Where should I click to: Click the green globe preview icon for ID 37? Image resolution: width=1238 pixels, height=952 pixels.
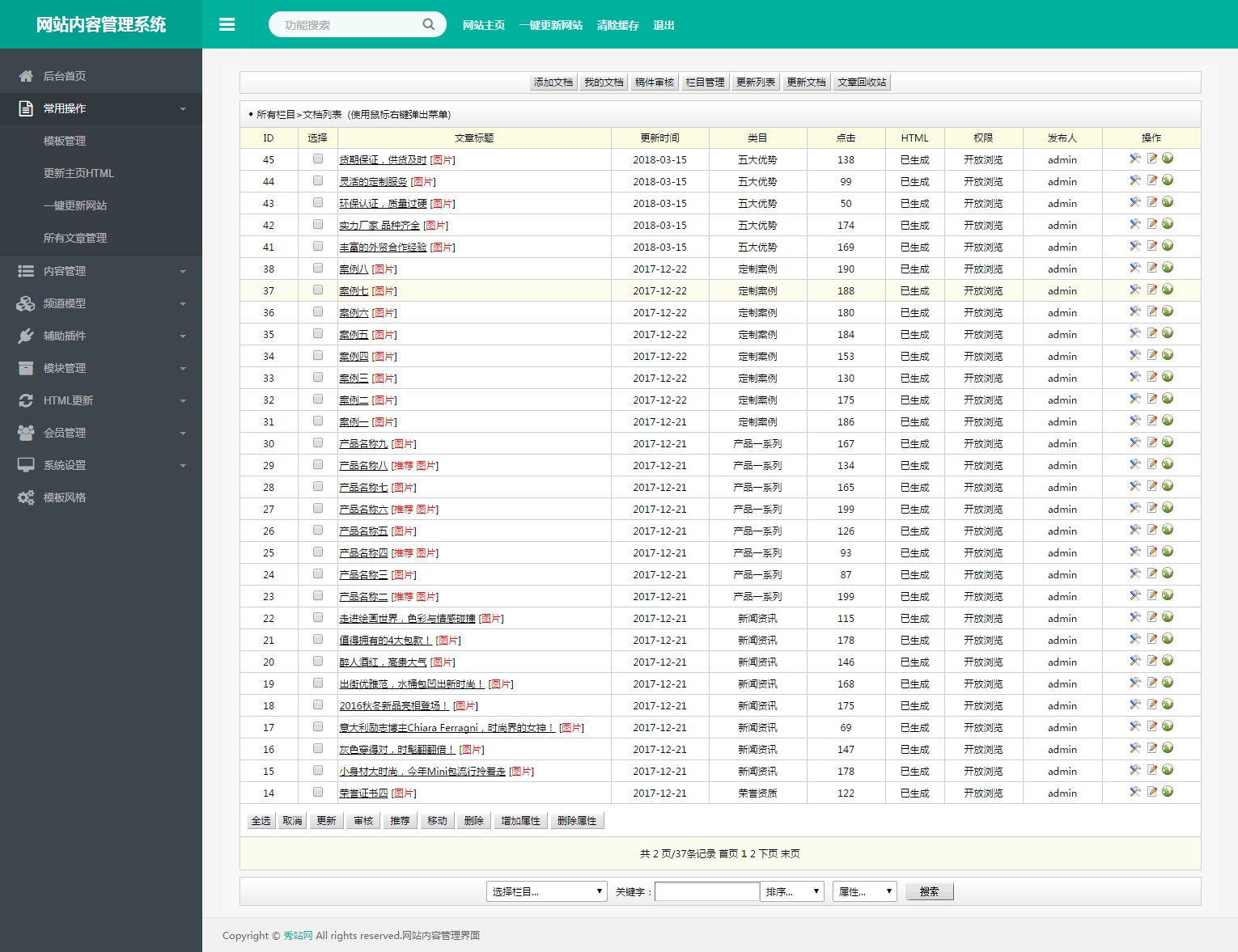[x=1168, y=290]
